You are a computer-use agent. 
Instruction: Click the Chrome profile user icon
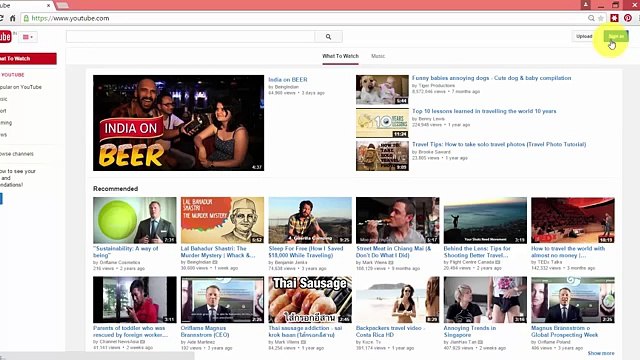[586, 4]
